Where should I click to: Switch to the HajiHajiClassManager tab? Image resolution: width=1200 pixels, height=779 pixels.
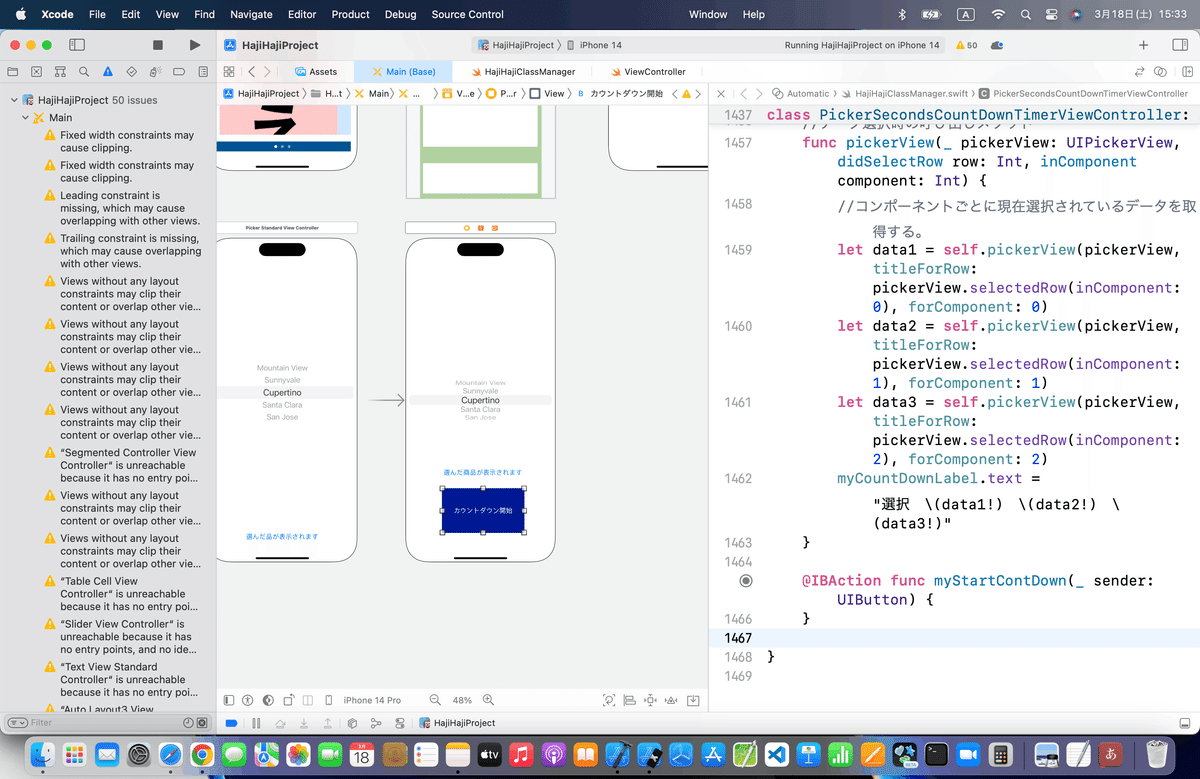522,72
